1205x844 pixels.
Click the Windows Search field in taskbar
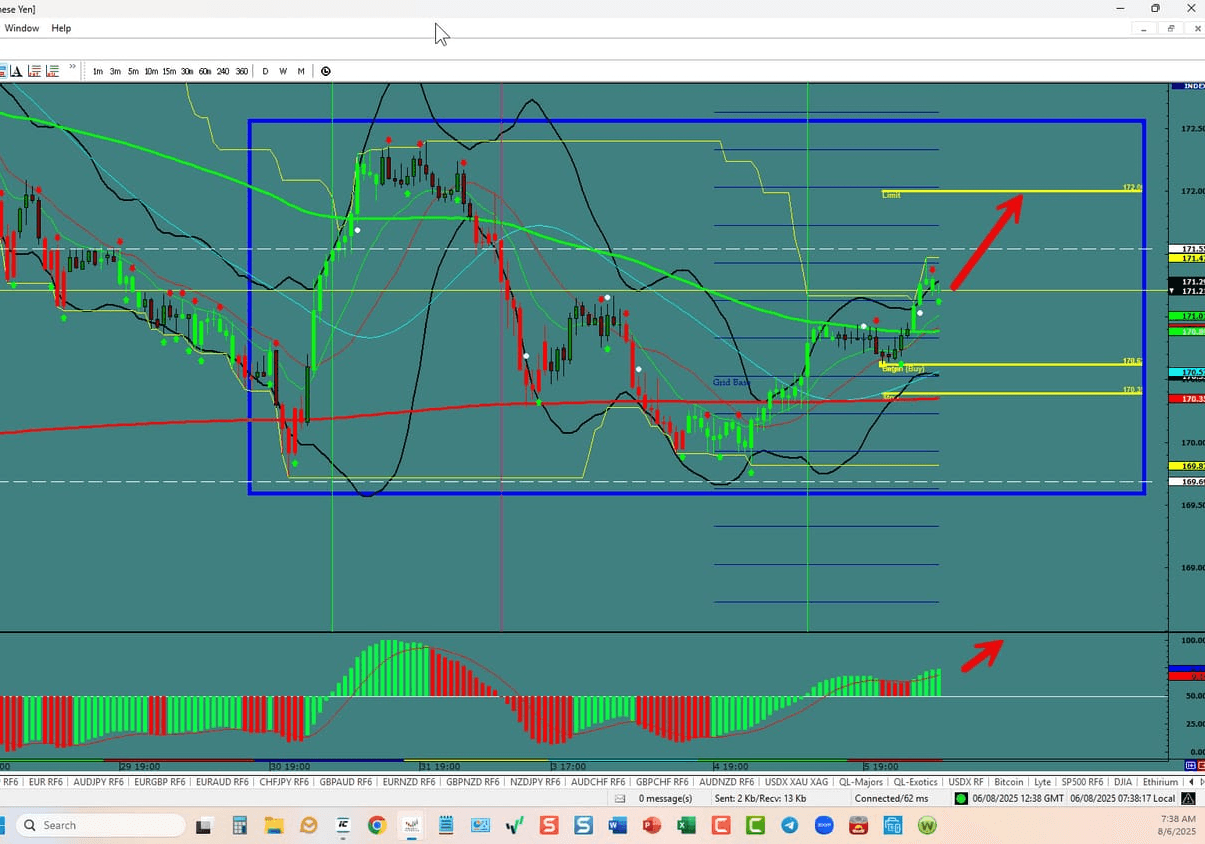pyautogui.click(x=100, y=824)
